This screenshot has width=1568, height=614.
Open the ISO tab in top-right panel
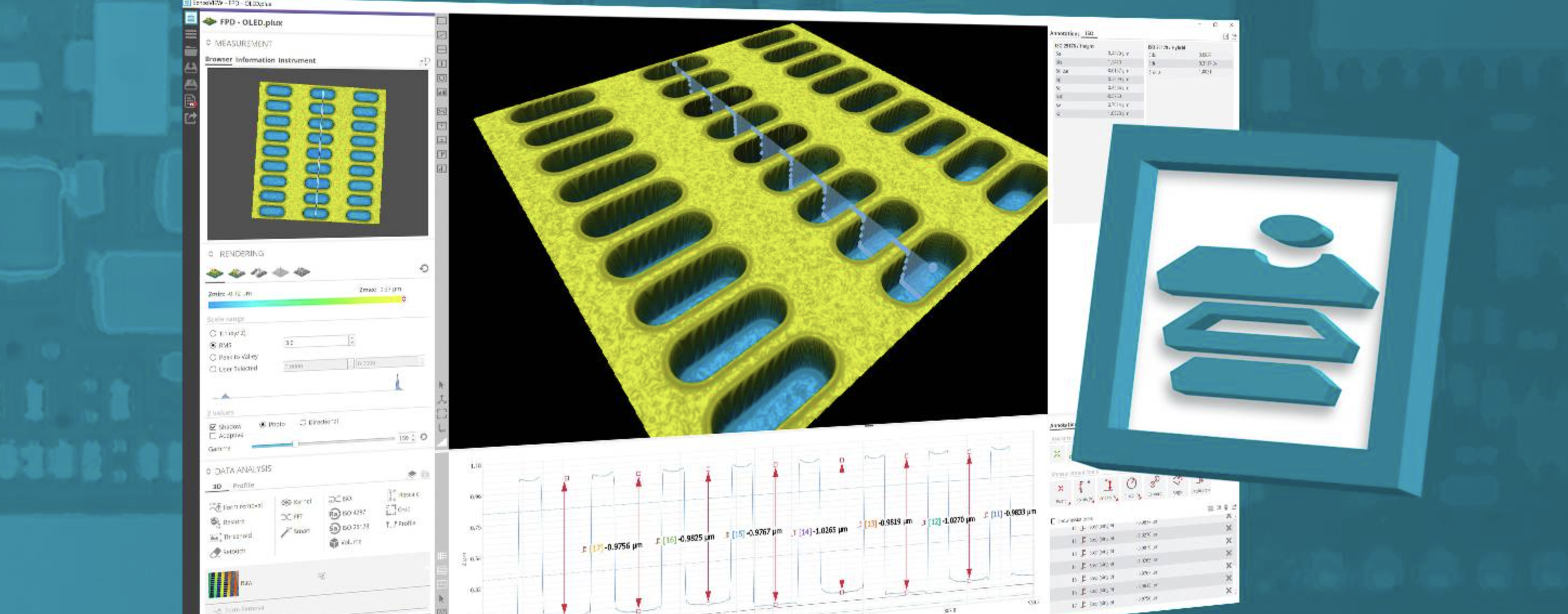click(x=1089, y=34)
